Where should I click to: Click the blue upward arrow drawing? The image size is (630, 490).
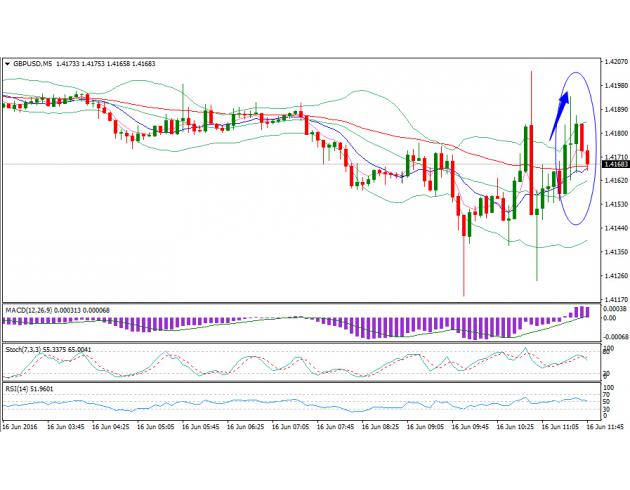click(x=557, y=118)
